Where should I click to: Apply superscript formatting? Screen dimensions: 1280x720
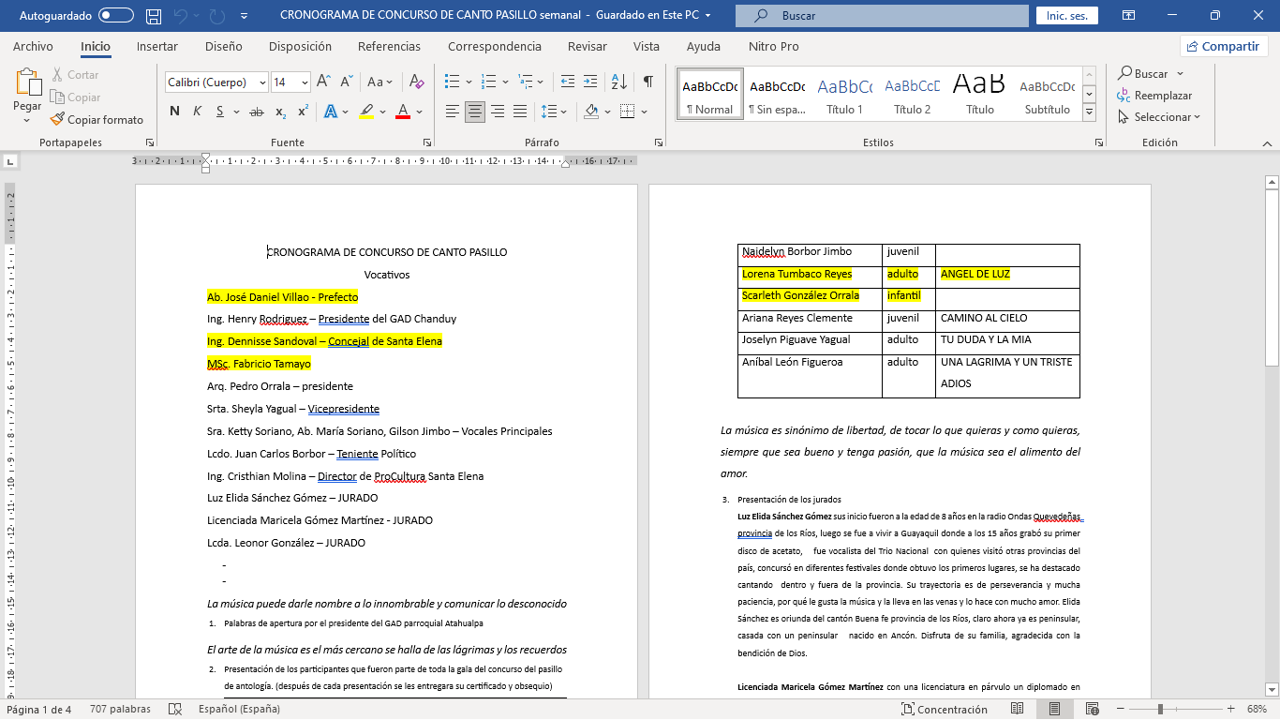(302, 111)
